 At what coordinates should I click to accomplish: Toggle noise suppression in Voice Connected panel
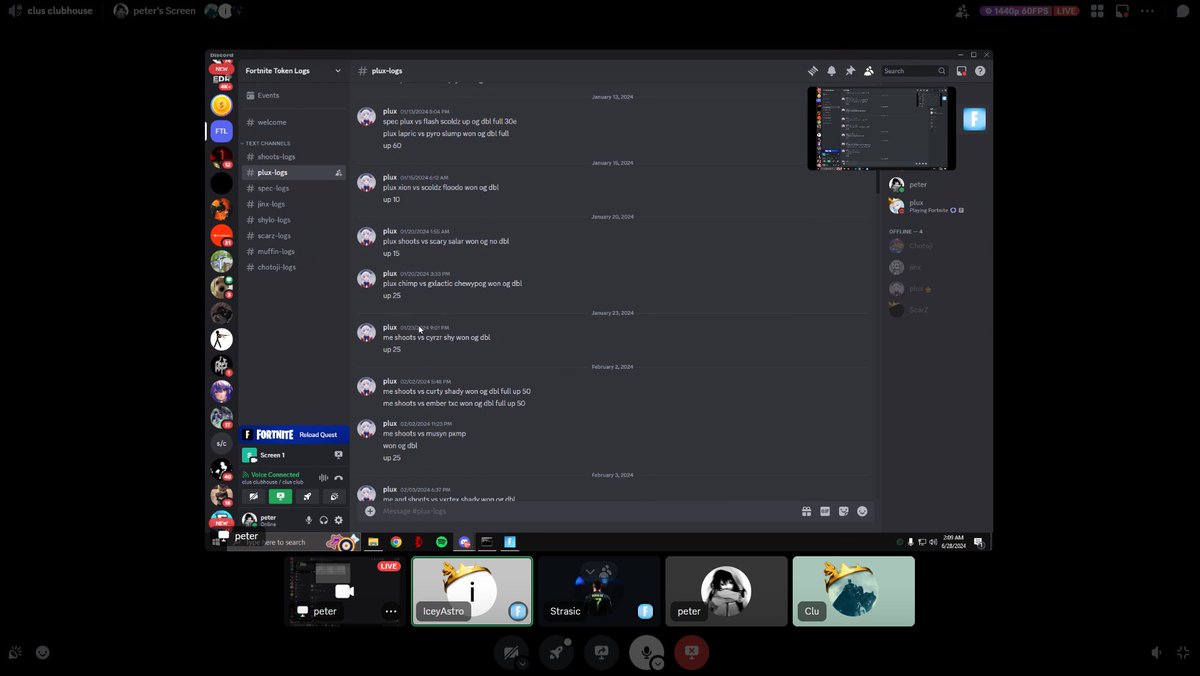pos(323,478)
